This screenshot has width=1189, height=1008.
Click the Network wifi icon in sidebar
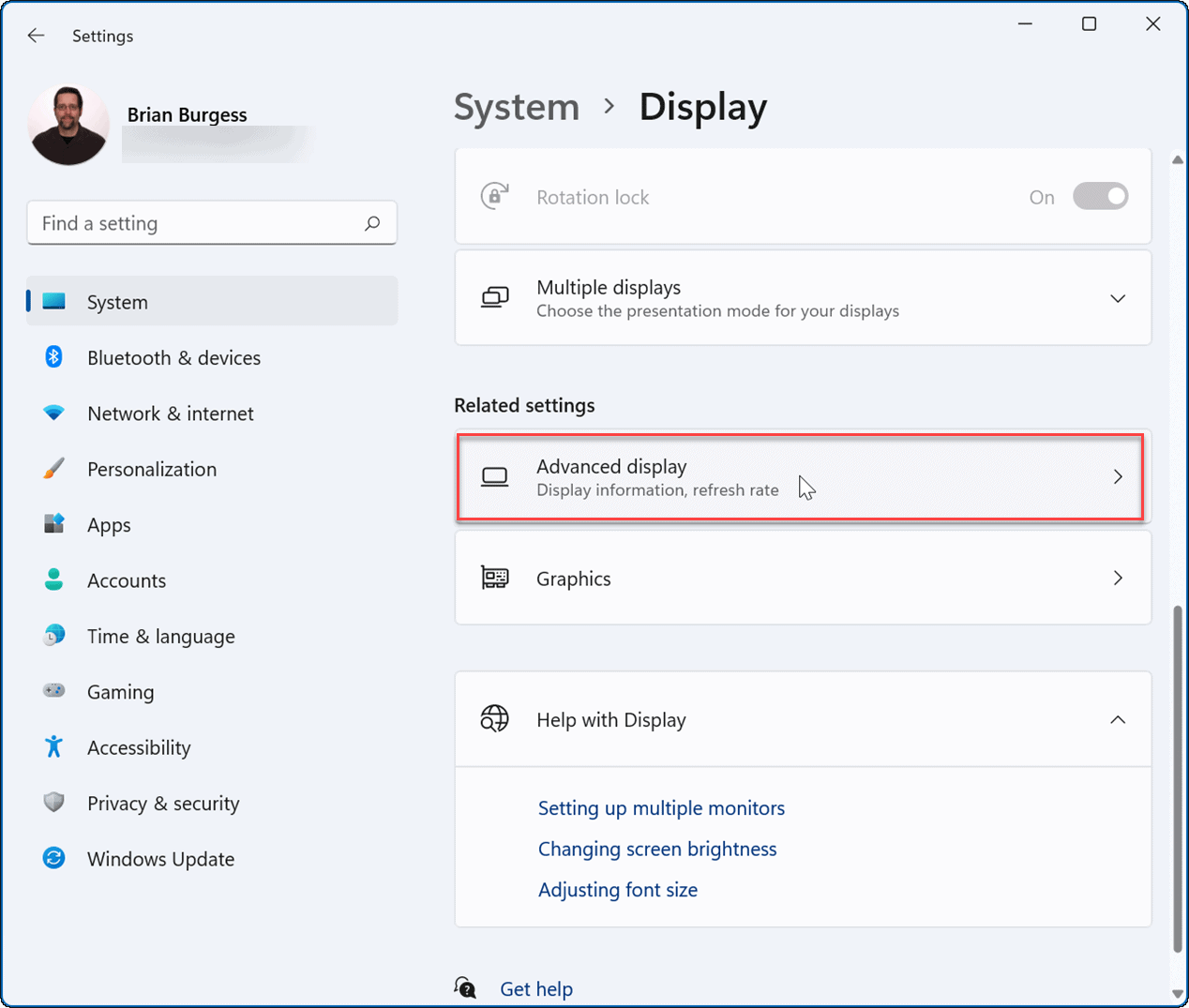click(54, 413)
